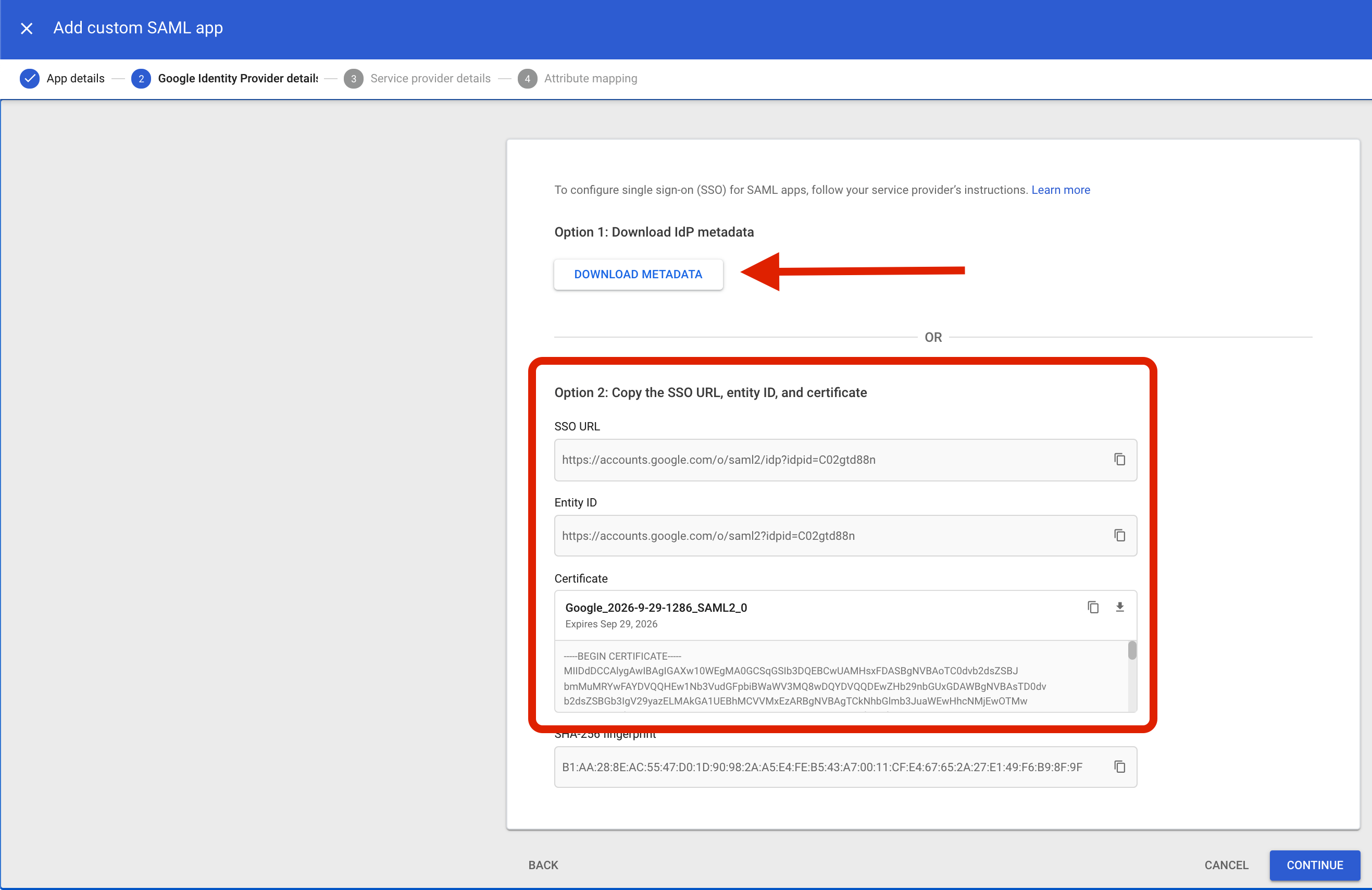Click BACK at the bottom
The image size is (1372, 890).
(542, 865)
